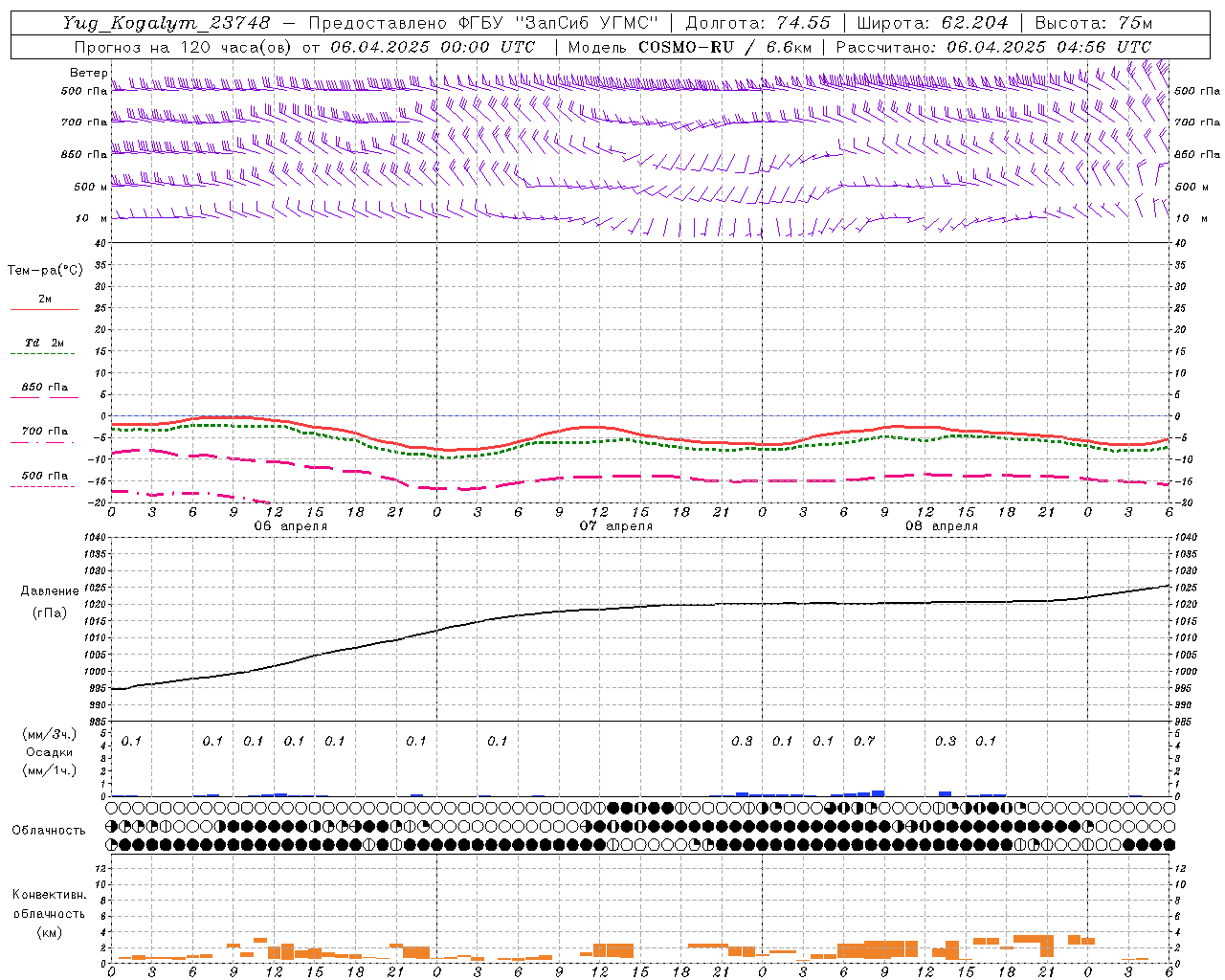1225x980 pixels.
Task: Click the station title Yug_Kogalym_23748
Action: [167, 23]
